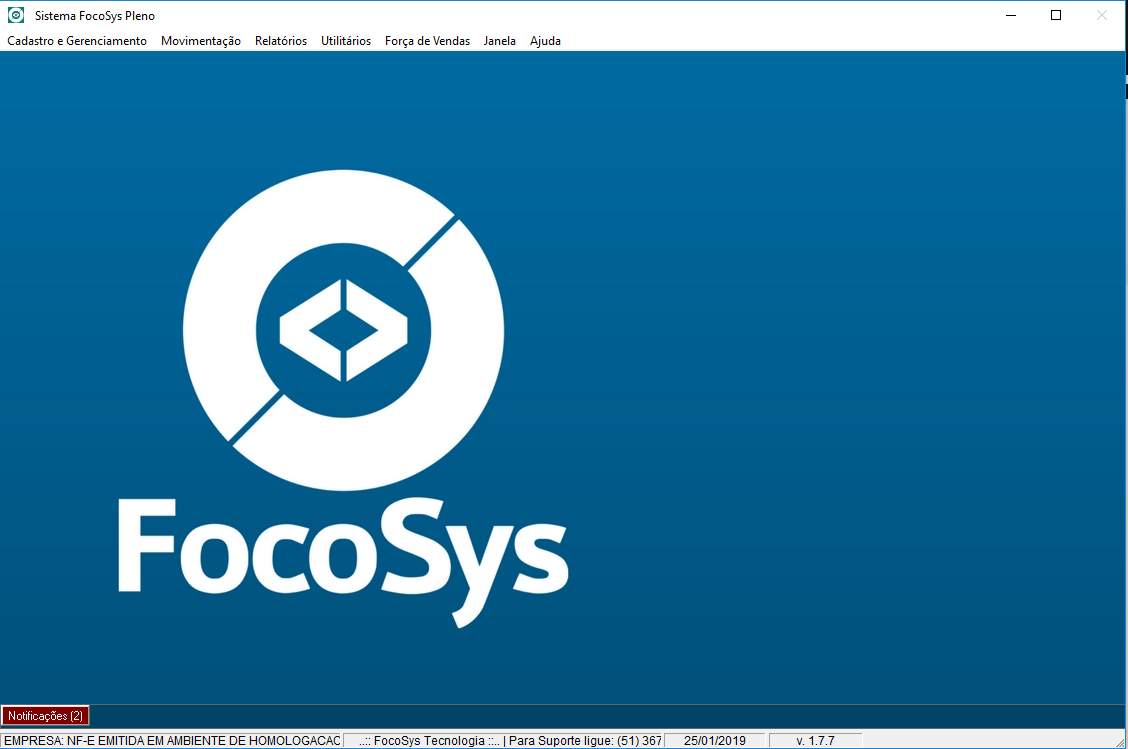Open the Relatórios menu
The image size is (1128, 749).
[281, 41]
